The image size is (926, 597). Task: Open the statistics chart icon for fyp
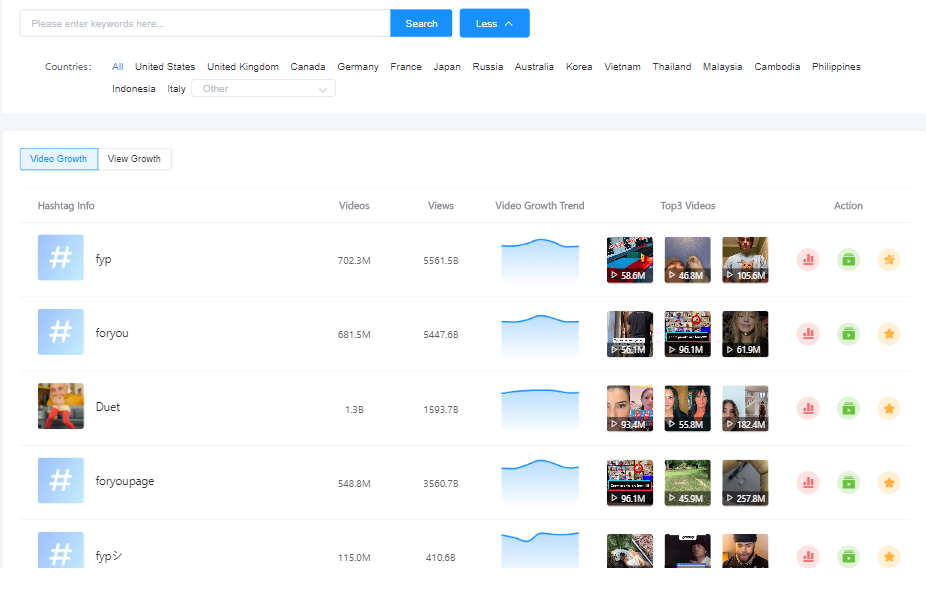point(808,259)
